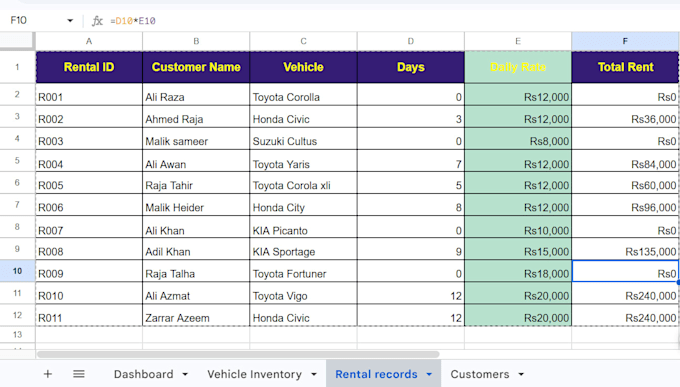Select cell KIA Picanto
The height and width of the screenshot is (387, 680).
tap(303, 227)
